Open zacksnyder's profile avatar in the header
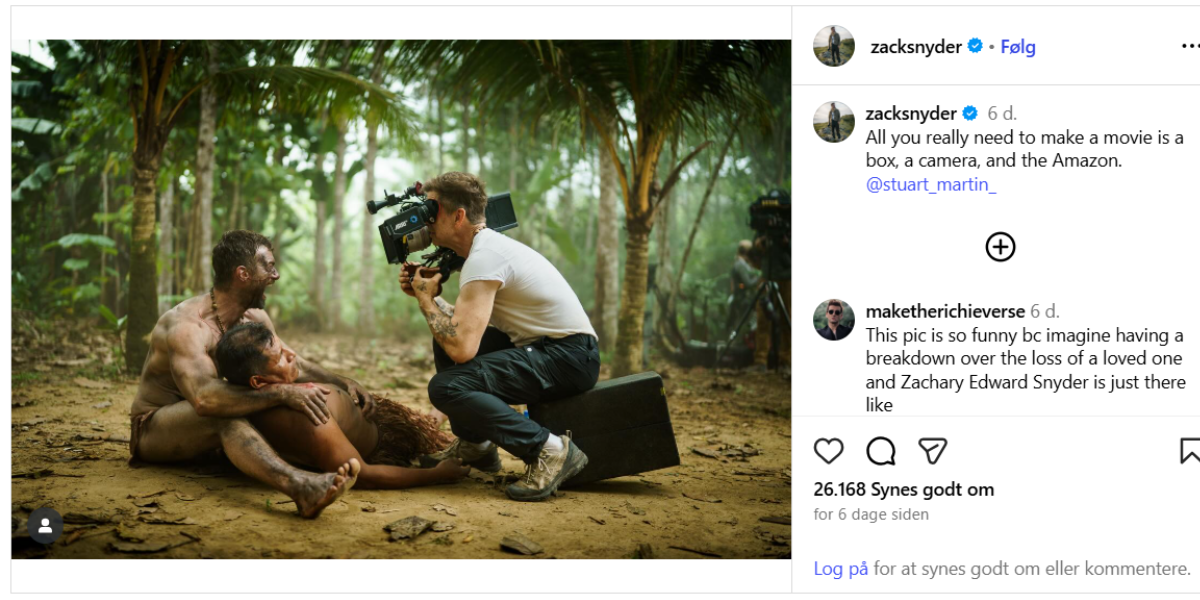Viewport: 1200px width, 600px height. [833, 46]
